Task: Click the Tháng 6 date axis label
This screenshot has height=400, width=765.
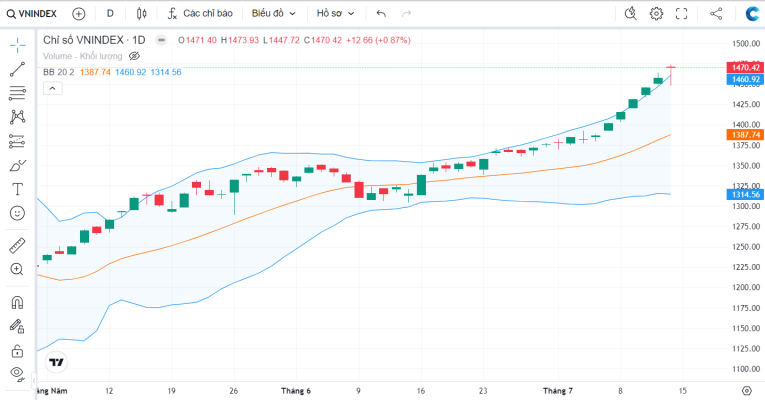Action: tap(296, 391)
